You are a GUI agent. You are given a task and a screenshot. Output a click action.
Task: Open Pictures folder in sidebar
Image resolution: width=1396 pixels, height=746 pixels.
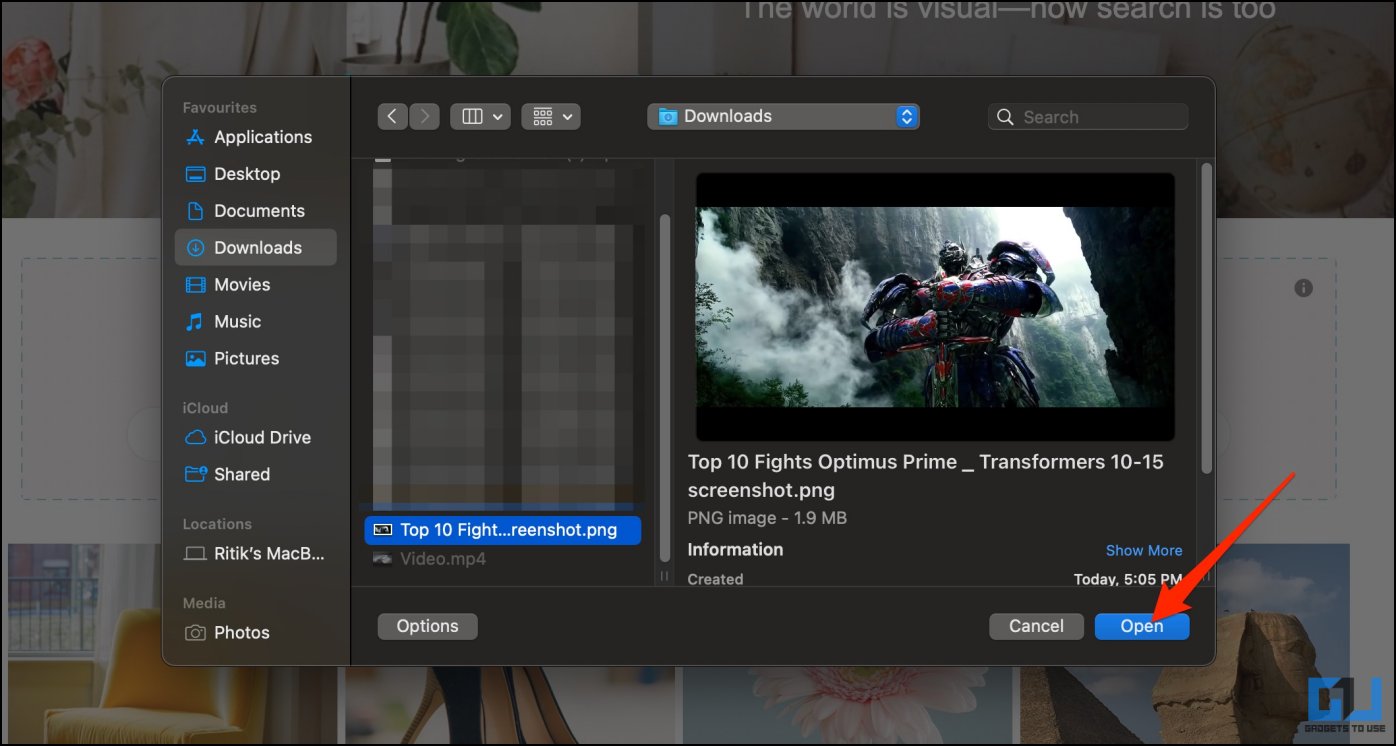pyautogui.click(x=255, y=358)
